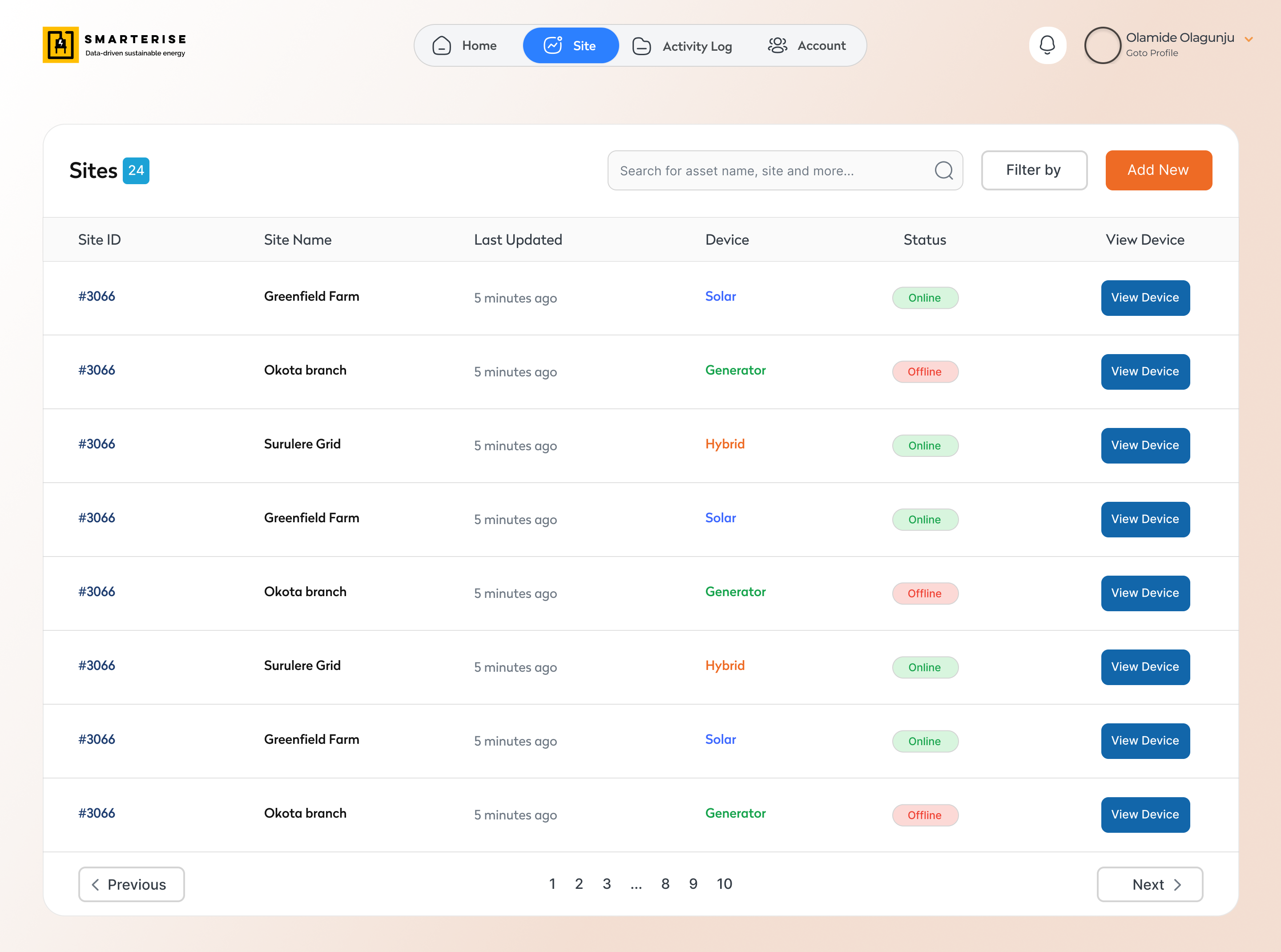
Task: Switch to the Account tab
Action: pyautogui.click(x=807, y=45)
